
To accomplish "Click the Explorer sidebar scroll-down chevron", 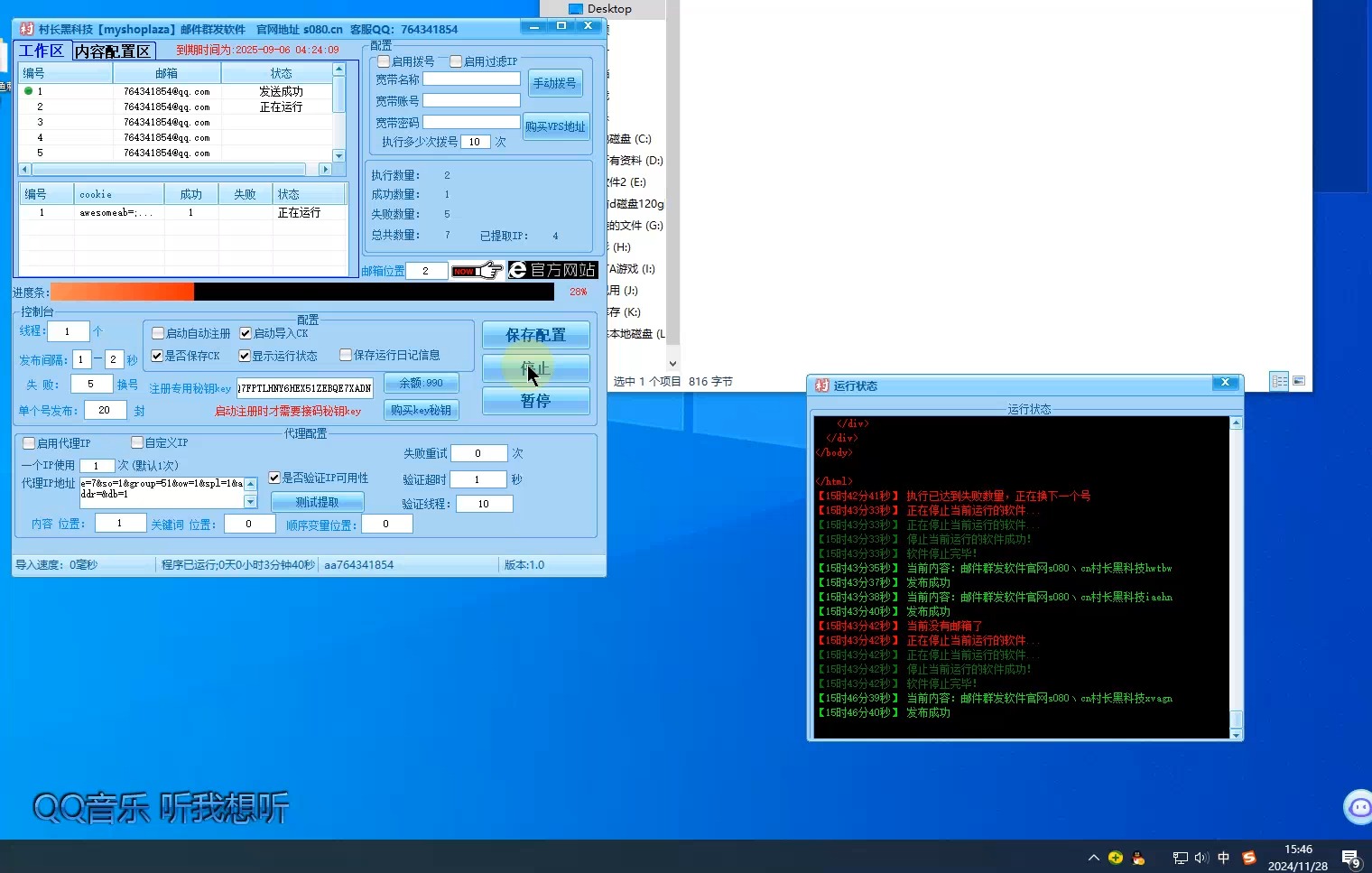I will [x=672, y=363].
